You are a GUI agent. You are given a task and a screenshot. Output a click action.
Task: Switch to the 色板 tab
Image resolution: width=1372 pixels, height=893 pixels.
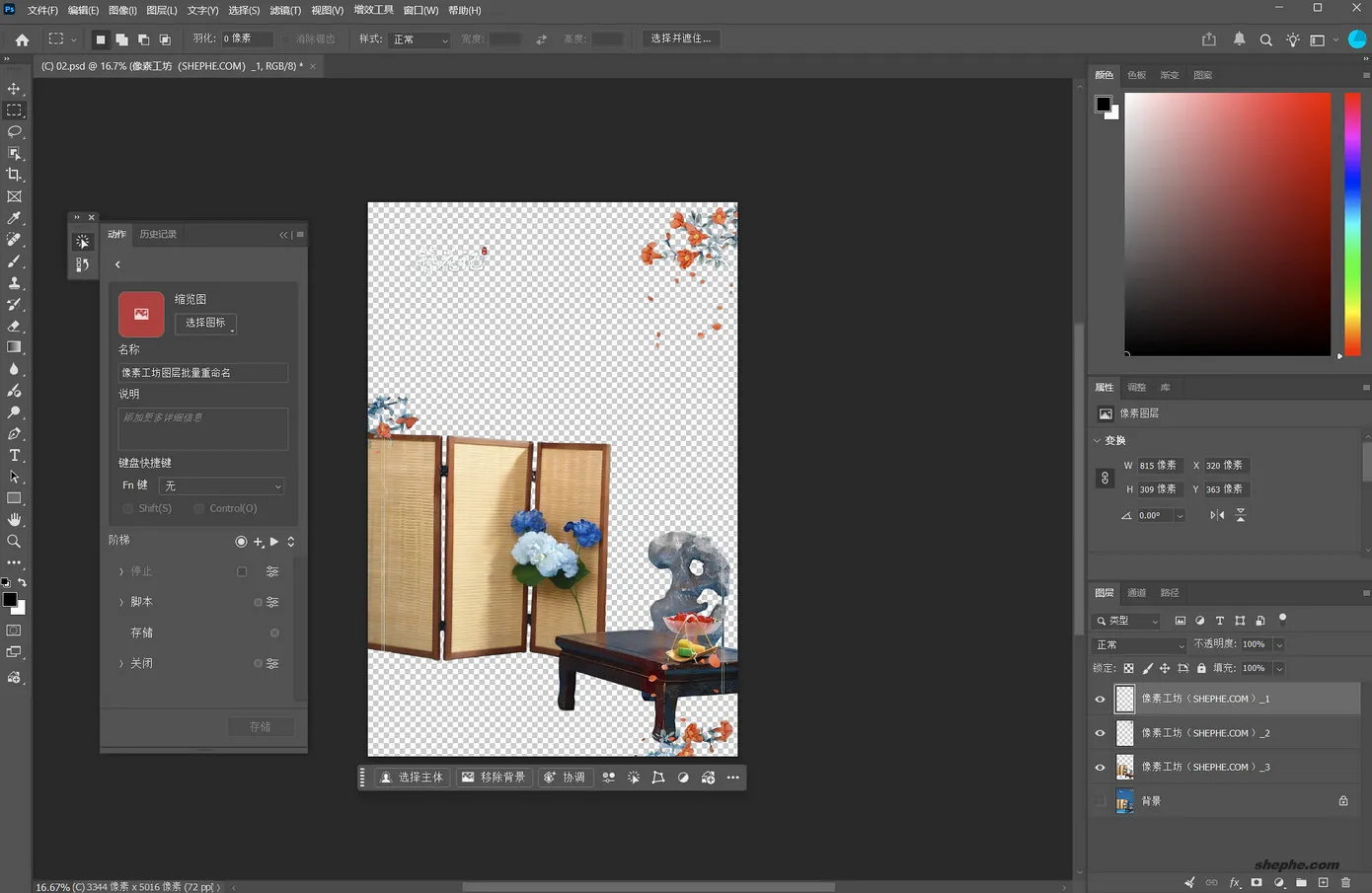[x=1137, y=75]
